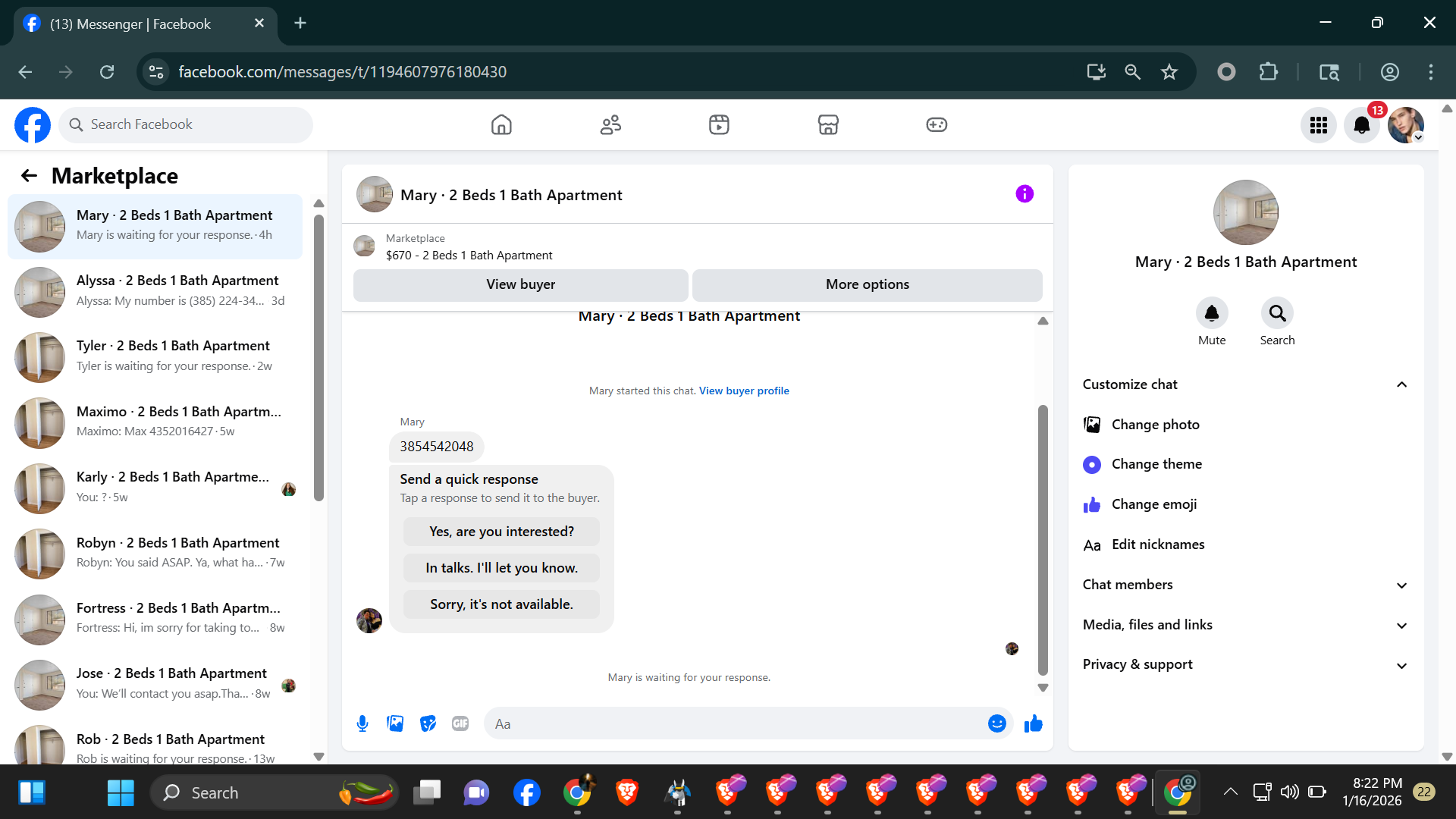Image resolution: width=1456 pixels, height=819 pixels.
Task: Open emoji picker in message box
Action: pos(996,723)
